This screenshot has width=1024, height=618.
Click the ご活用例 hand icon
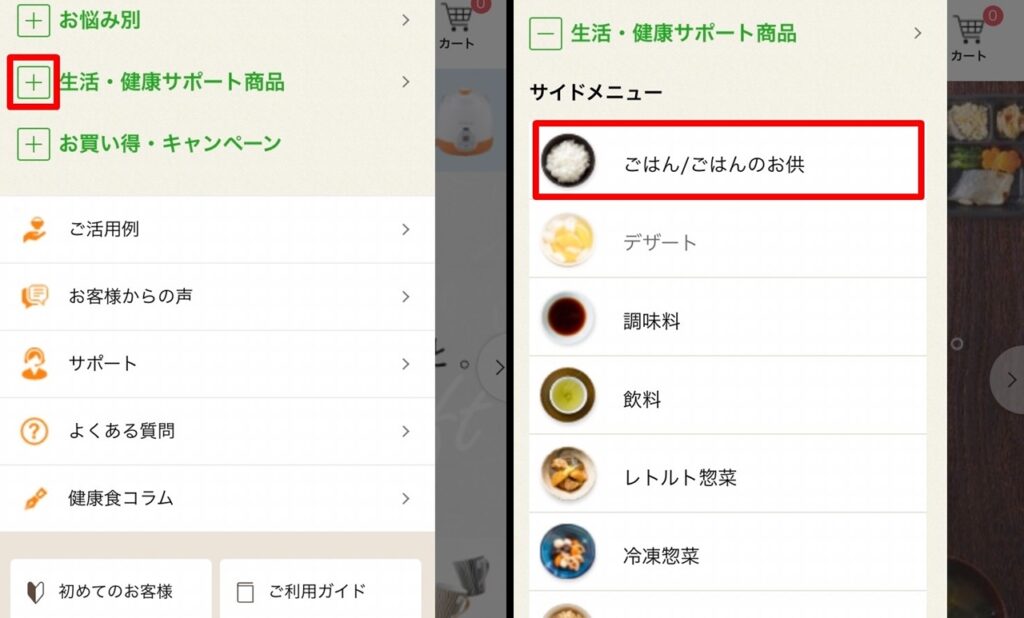[x=34, y=229]
